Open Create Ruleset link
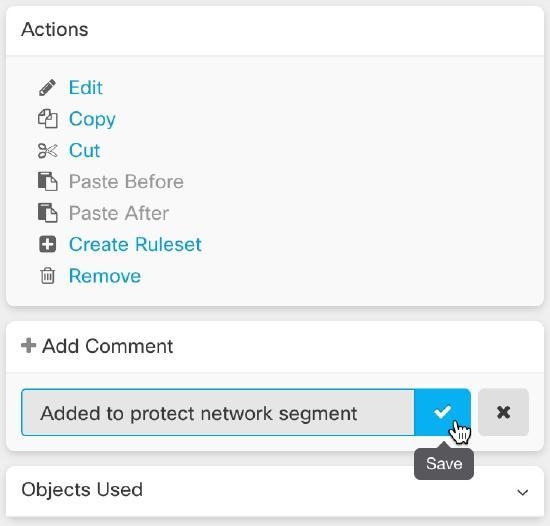The width and height of the screenshot is (550, 526). click(135, 244)
